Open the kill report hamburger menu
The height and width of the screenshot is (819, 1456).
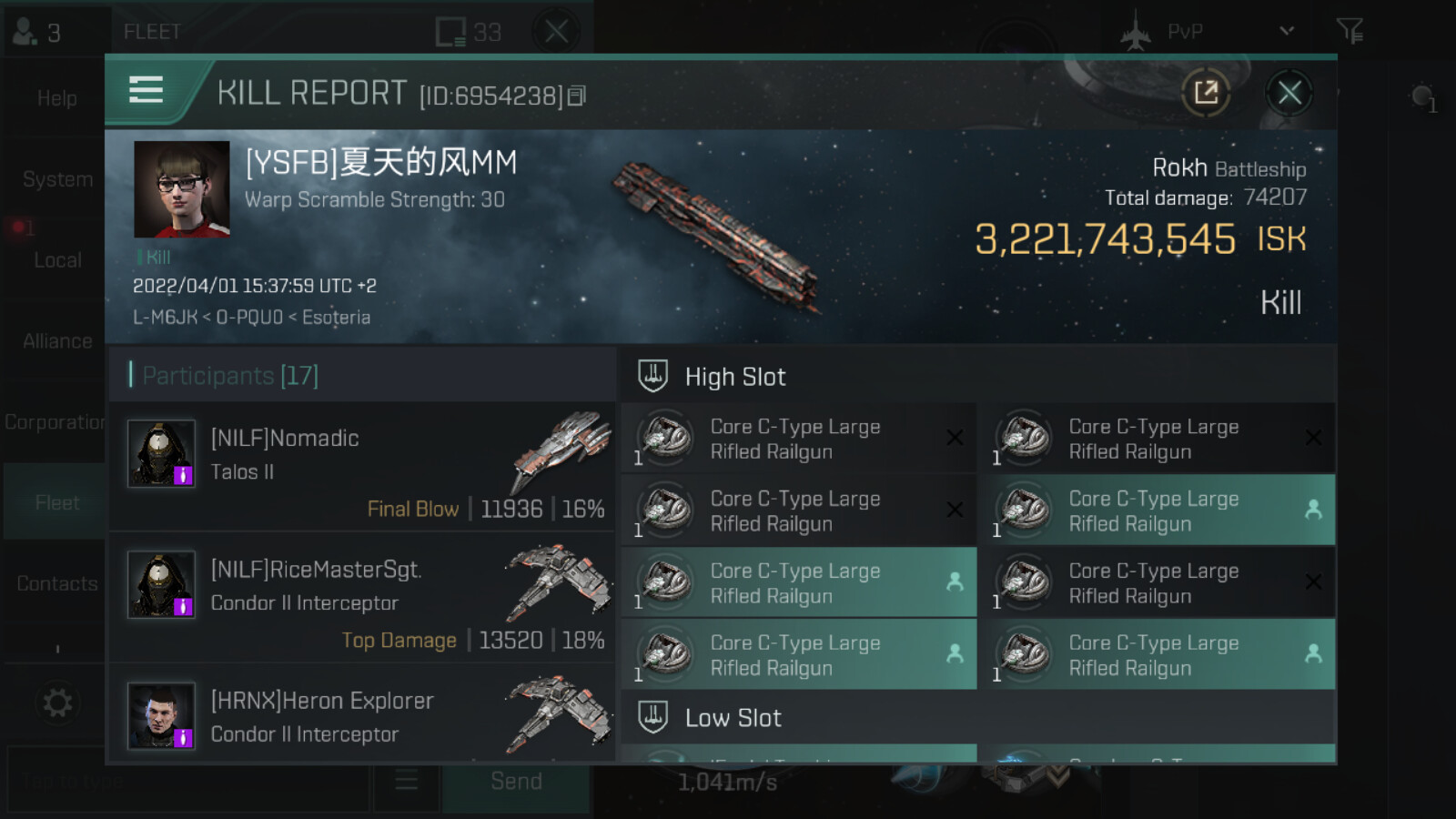pyautogui.click(x=147, y=90)
